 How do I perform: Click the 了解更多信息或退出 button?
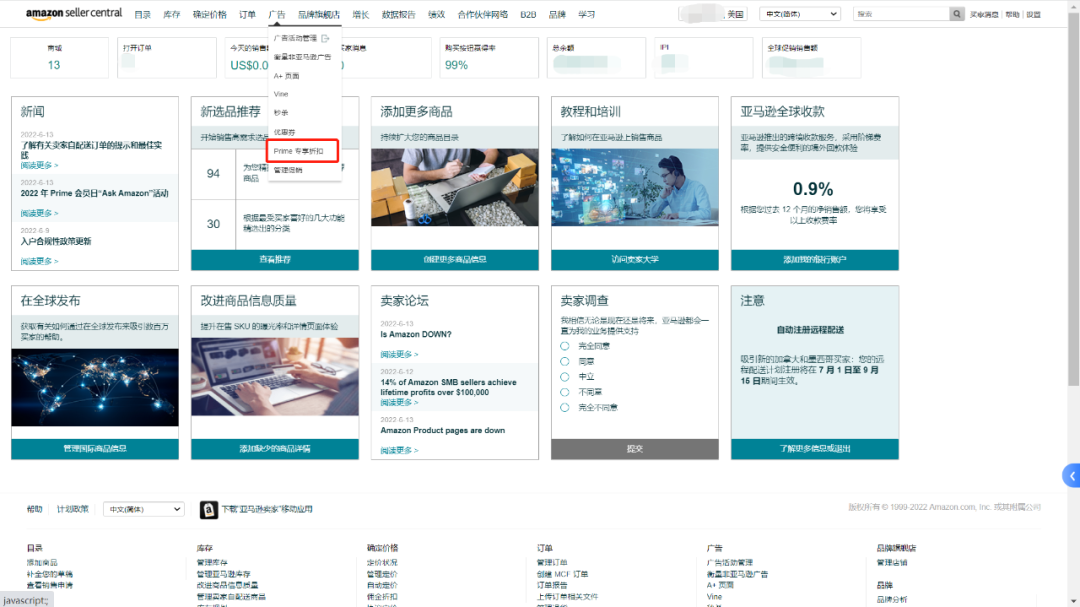click(815, 449)
